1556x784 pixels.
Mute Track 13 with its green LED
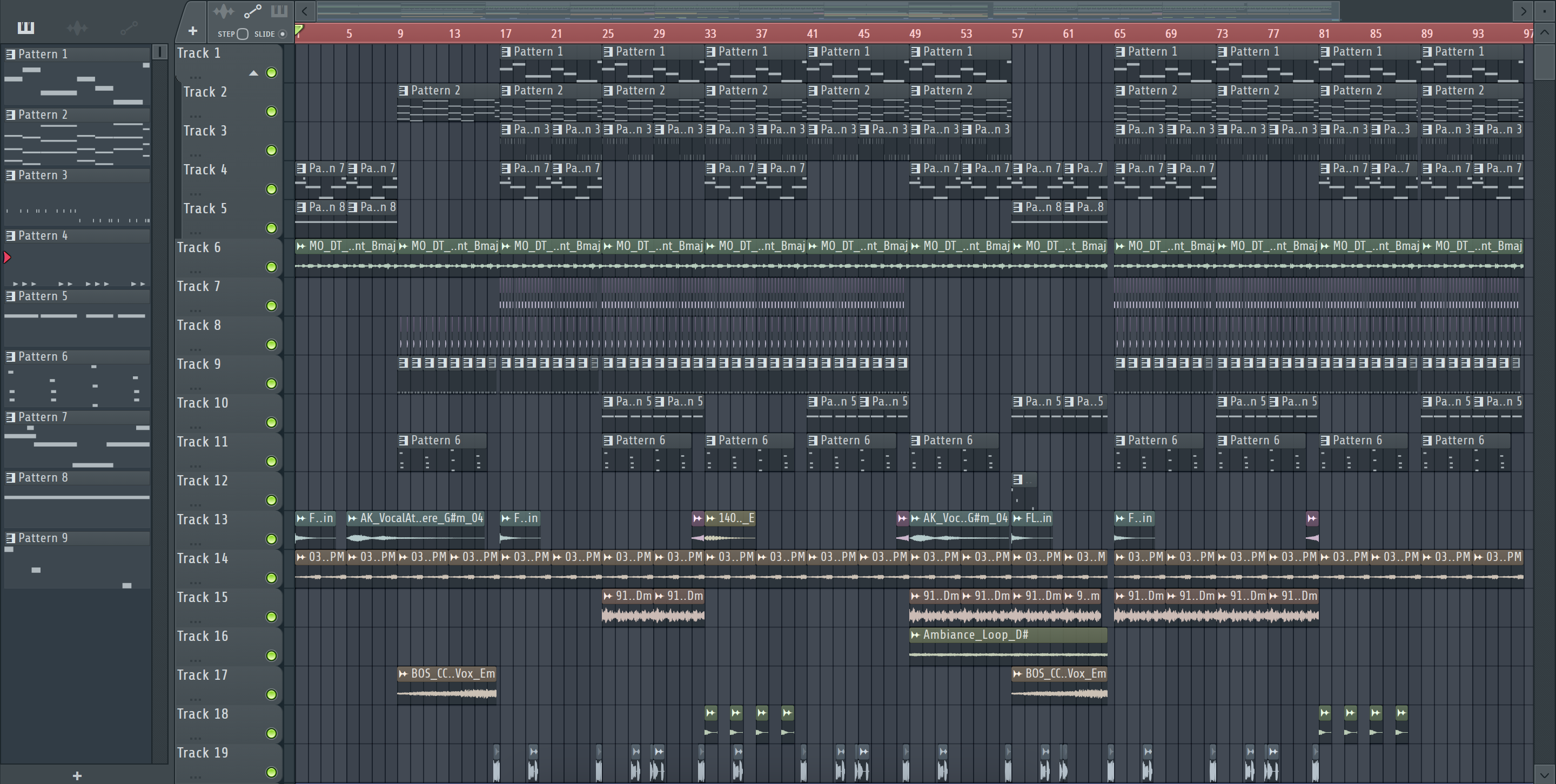pyautogui.click(x=271, y=539)
